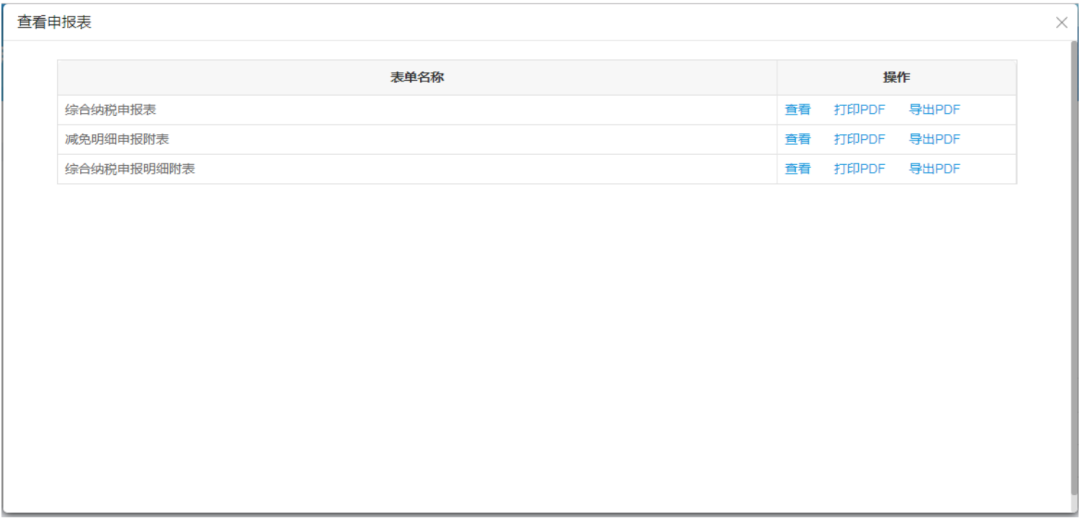
Task: Click the 操作 column header
Action: 897,77
